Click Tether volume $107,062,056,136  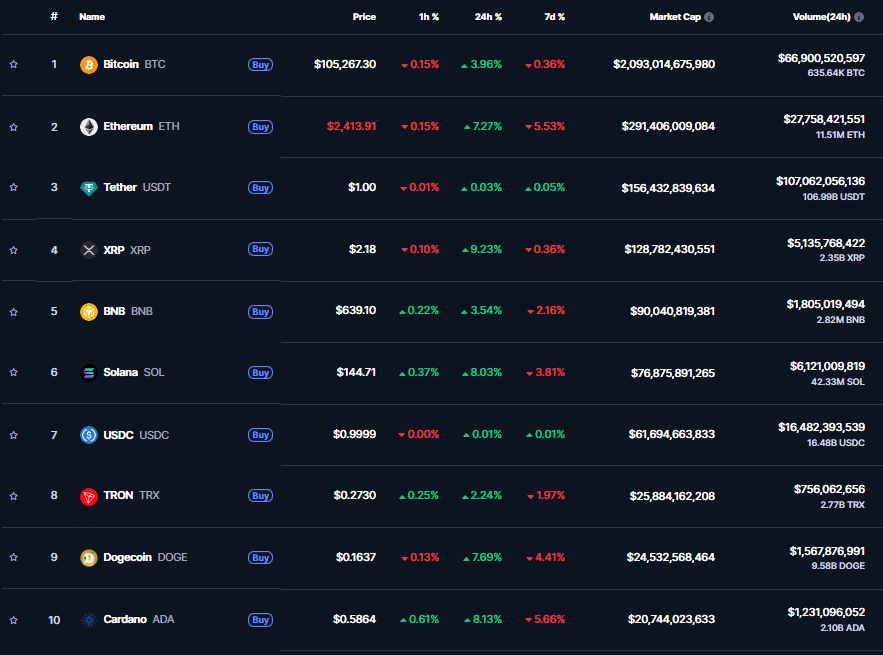click(820, 181)
